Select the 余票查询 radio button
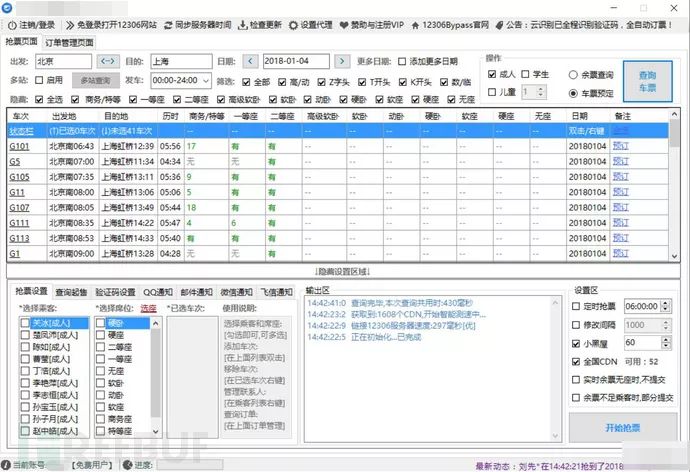 573,75
